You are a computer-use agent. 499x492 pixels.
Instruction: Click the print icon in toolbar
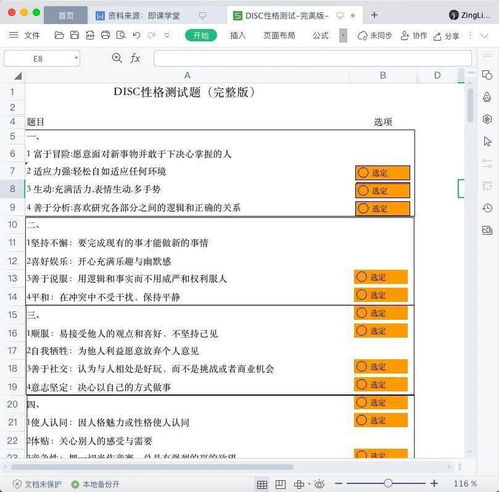click(x=105, y=35)
